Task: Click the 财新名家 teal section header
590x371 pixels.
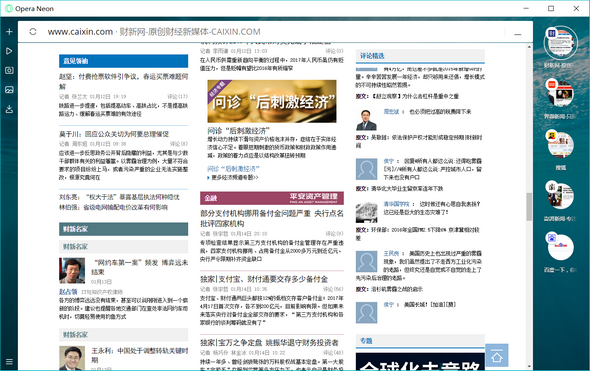Action: 123,229
